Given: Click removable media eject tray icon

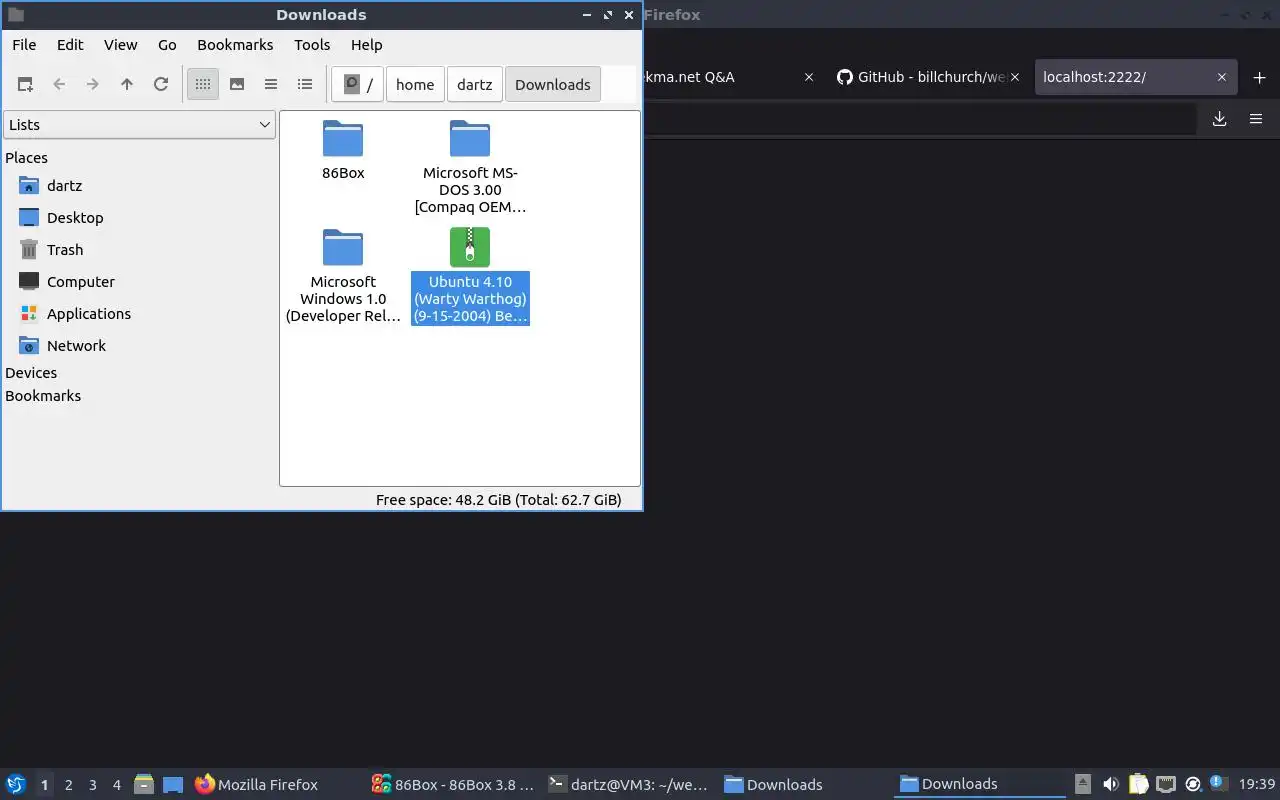Looking at the screenshot, I should point(1083,785).
